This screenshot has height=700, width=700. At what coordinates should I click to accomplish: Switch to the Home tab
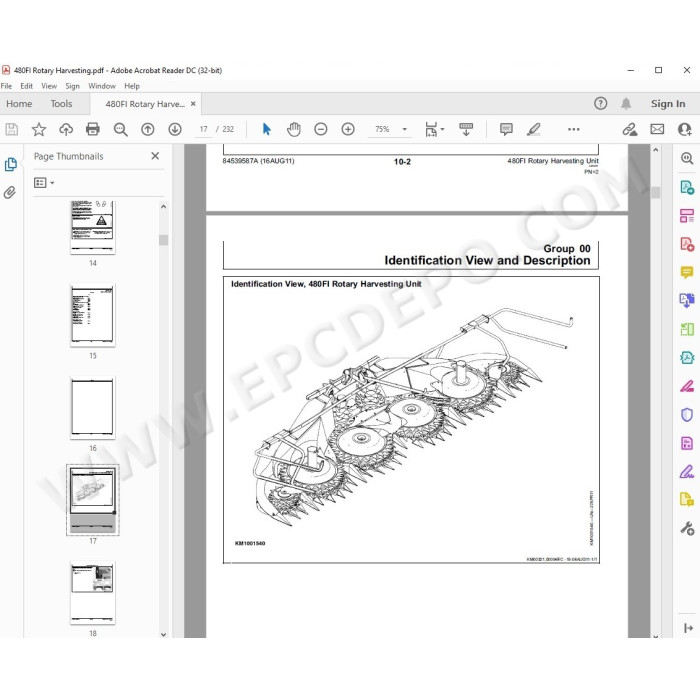tap(19, 104)
